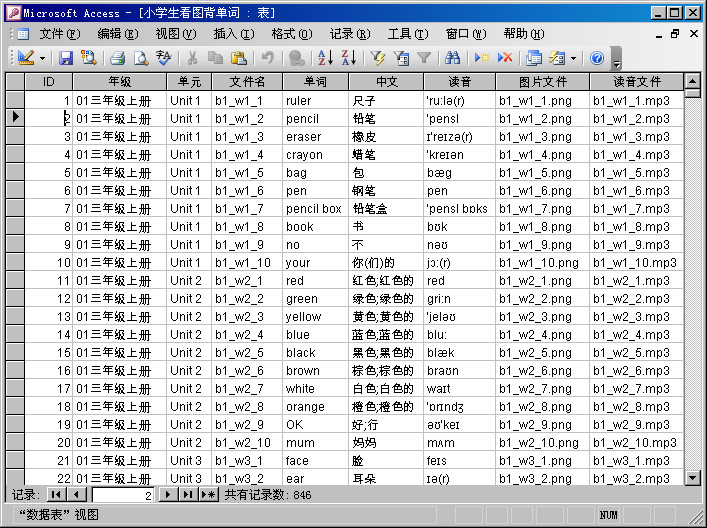Open the 编辑(E) menu
Screen dimensions: 707x528
point(118,34)
